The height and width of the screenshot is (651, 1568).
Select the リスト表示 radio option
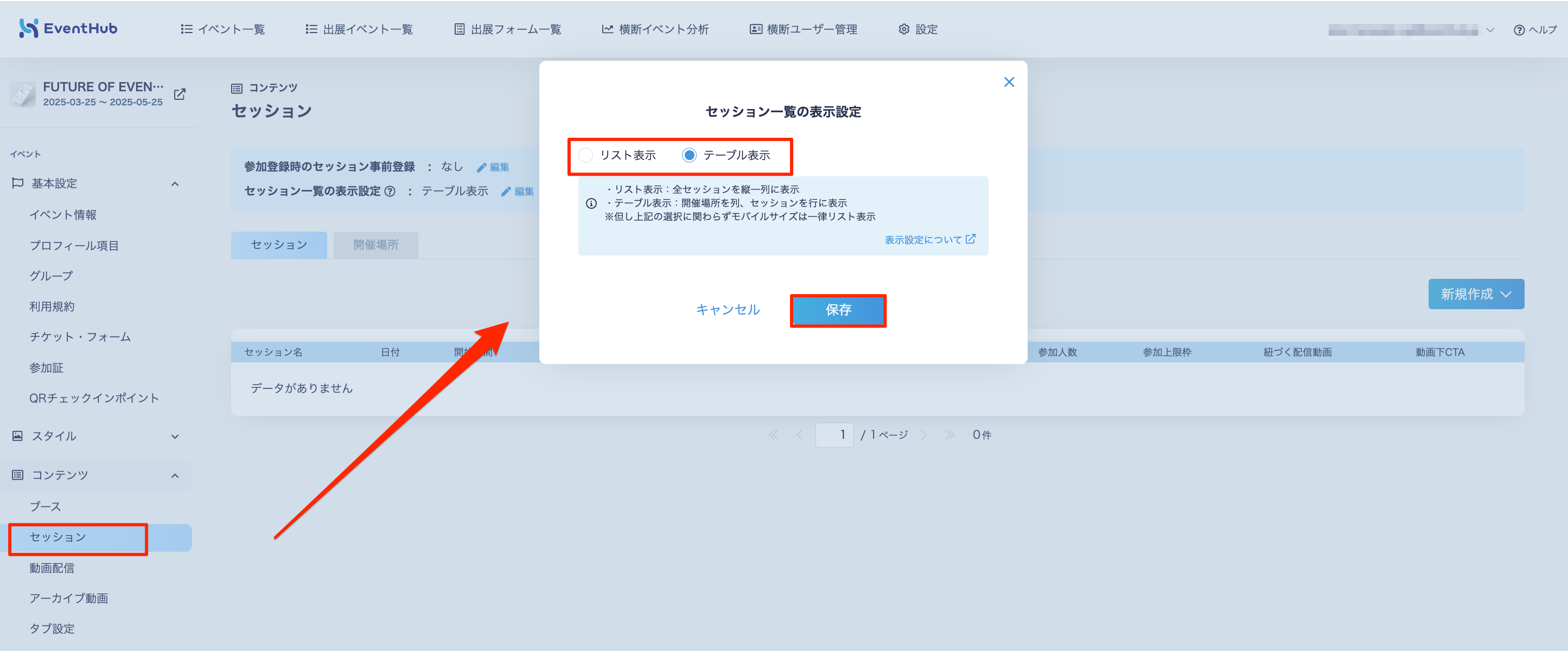(x=585, y=155)
